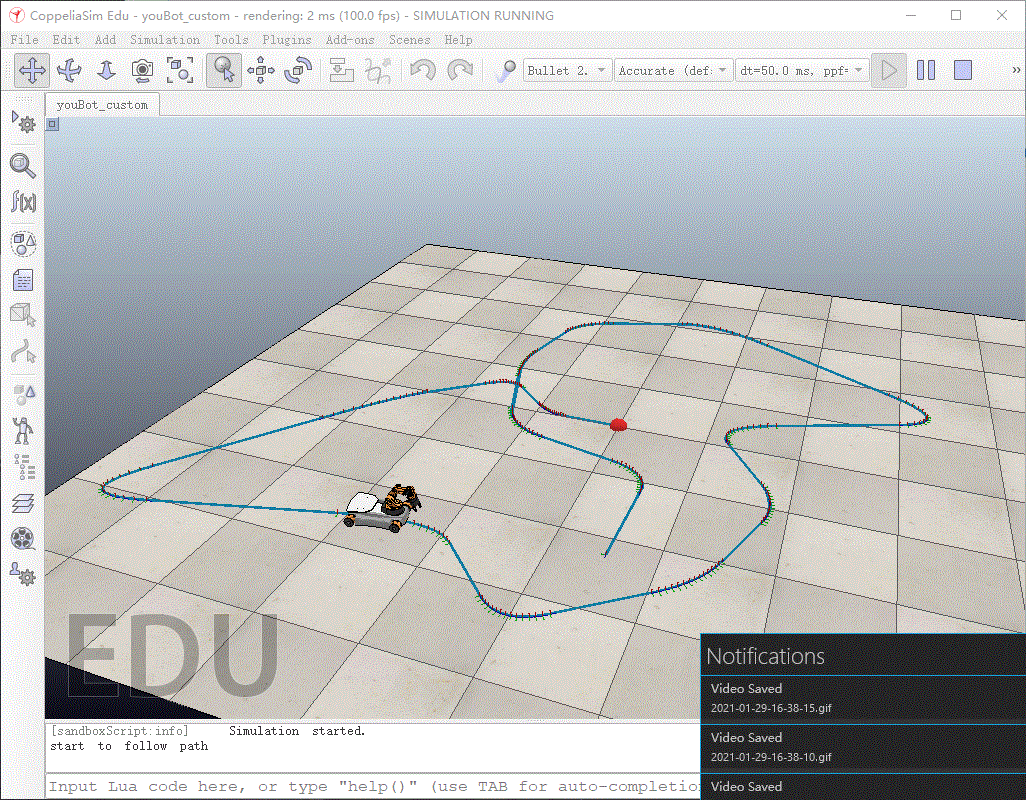Toggle the object rotate tool
The height and width of the screenshot is (800, 1026).
tap(298, 70)
